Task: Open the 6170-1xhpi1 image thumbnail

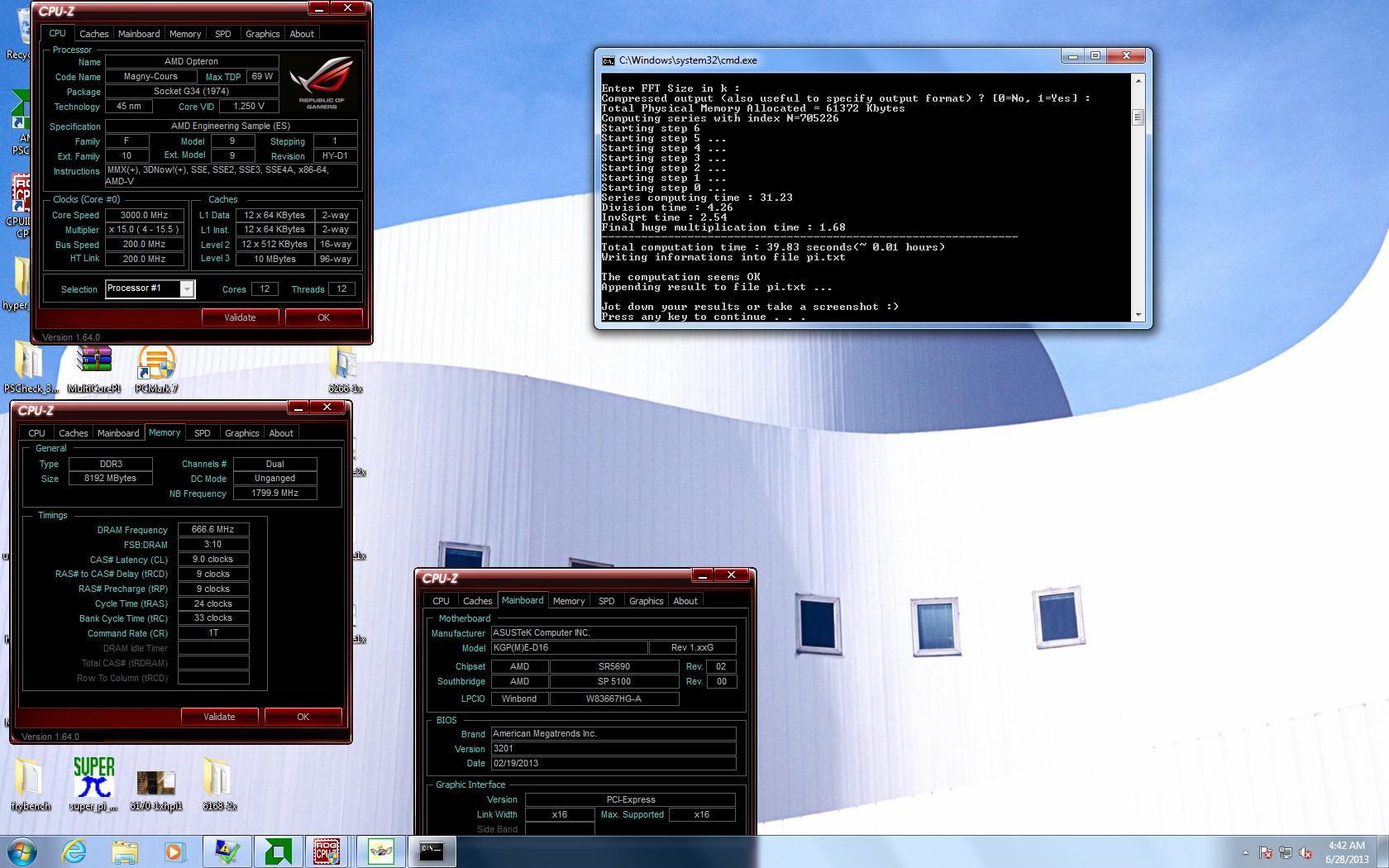Action: [155, 790]
